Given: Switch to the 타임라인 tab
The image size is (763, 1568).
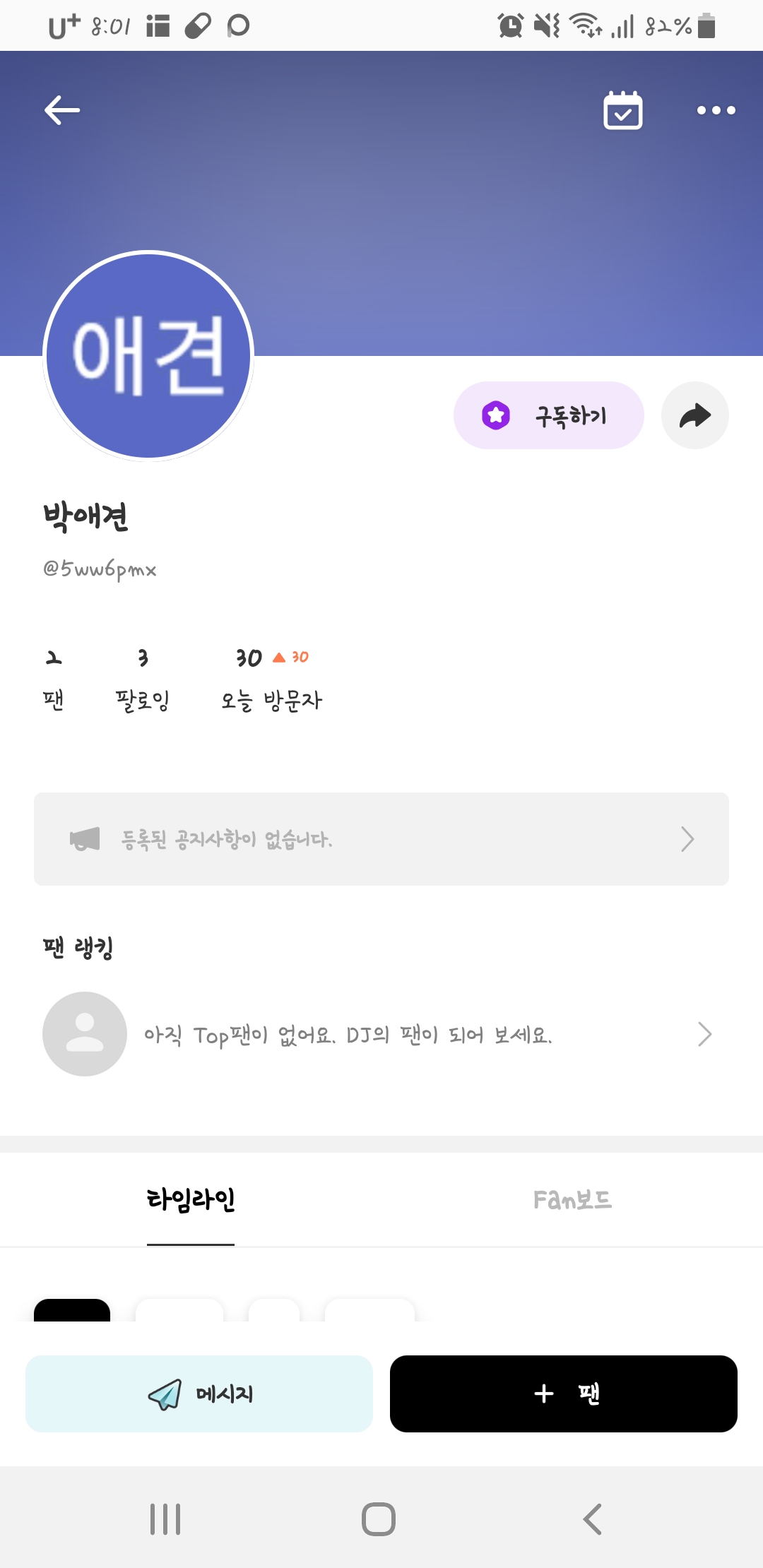Looking at the screenshot, I should (191, 1199).
